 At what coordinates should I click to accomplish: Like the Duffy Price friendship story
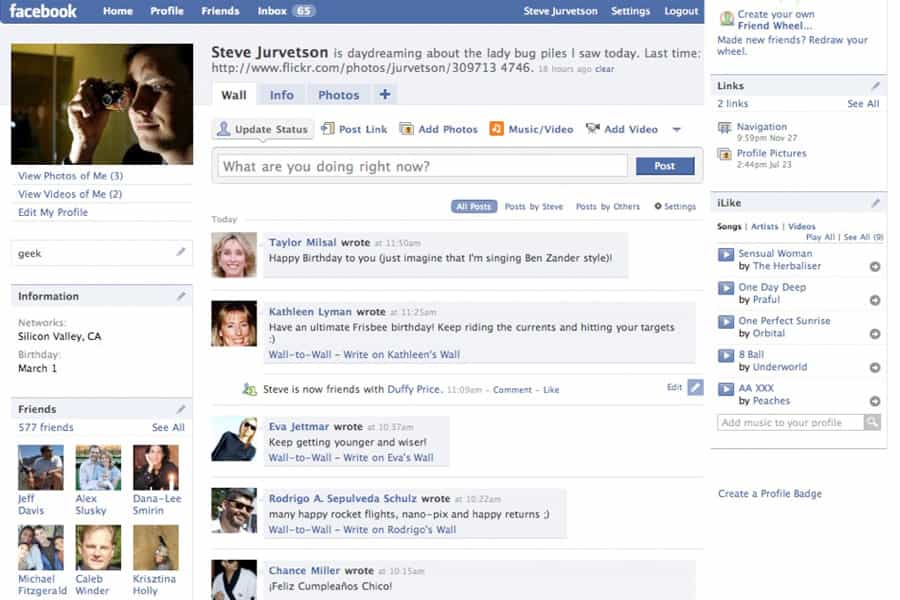pos(551,390)
